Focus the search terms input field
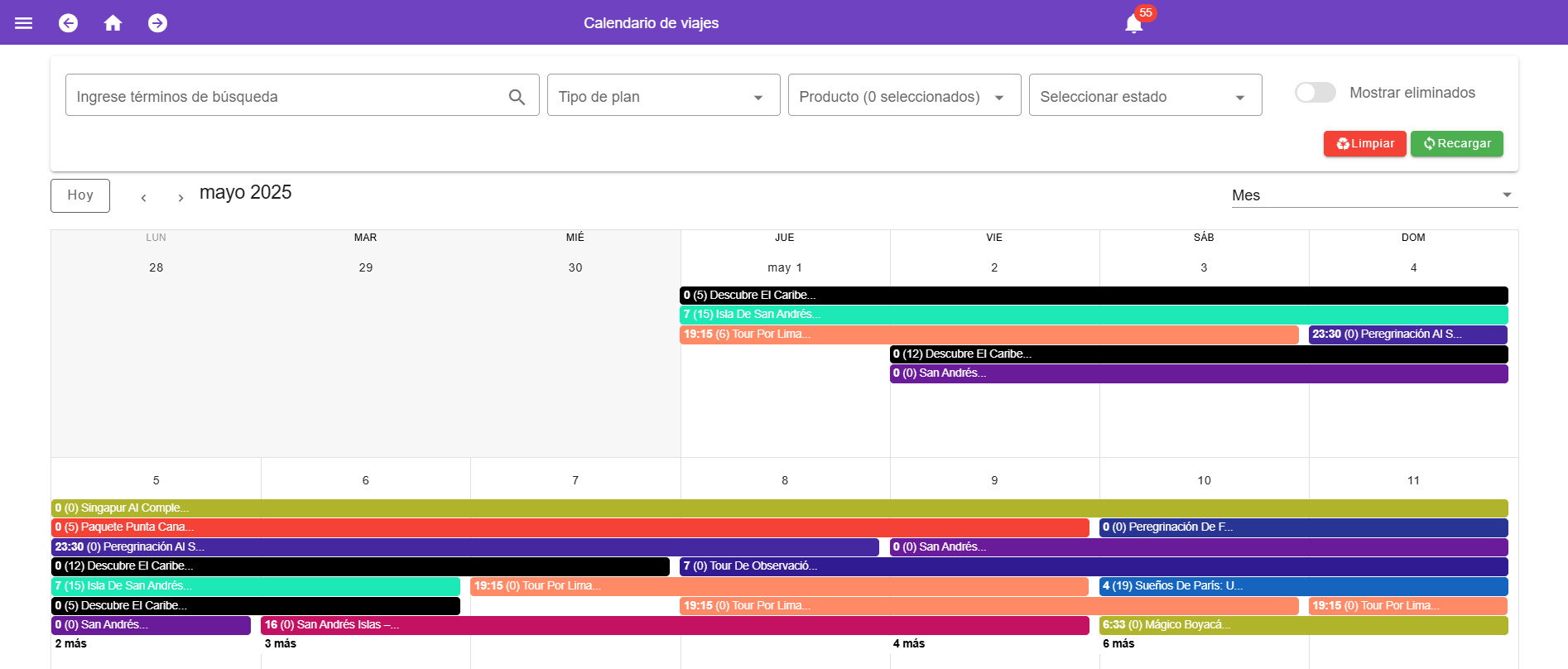This screenshot has height=669, width=1568. (286, 96)
